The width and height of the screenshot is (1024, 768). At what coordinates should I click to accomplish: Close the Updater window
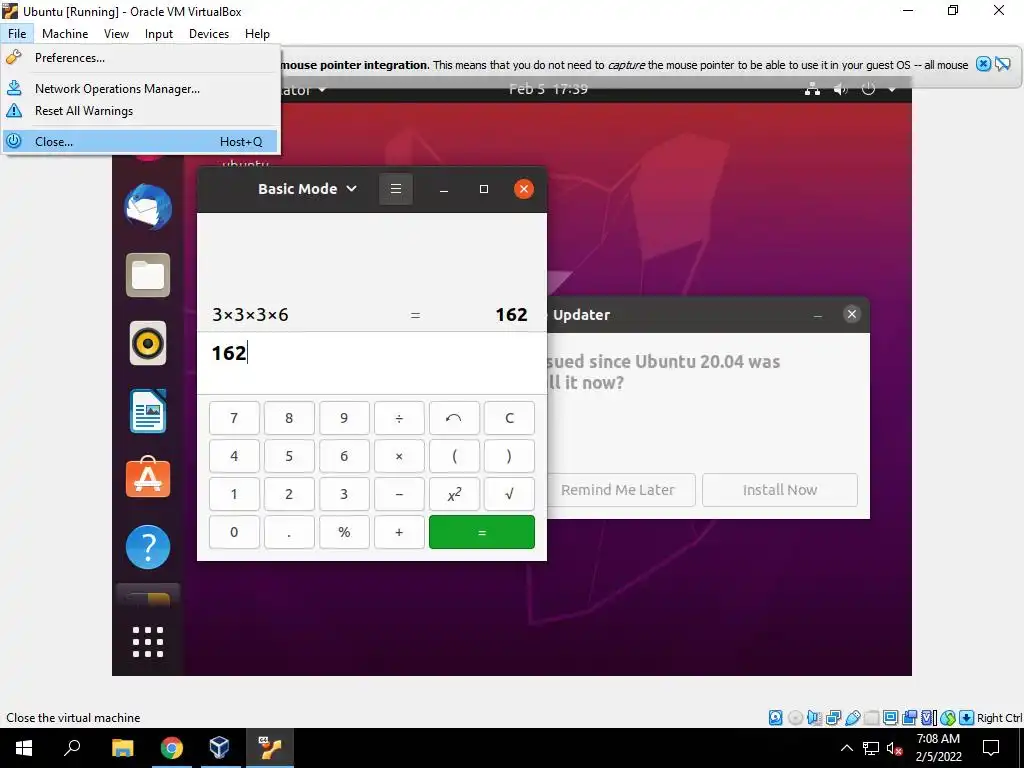coord(852,314)
